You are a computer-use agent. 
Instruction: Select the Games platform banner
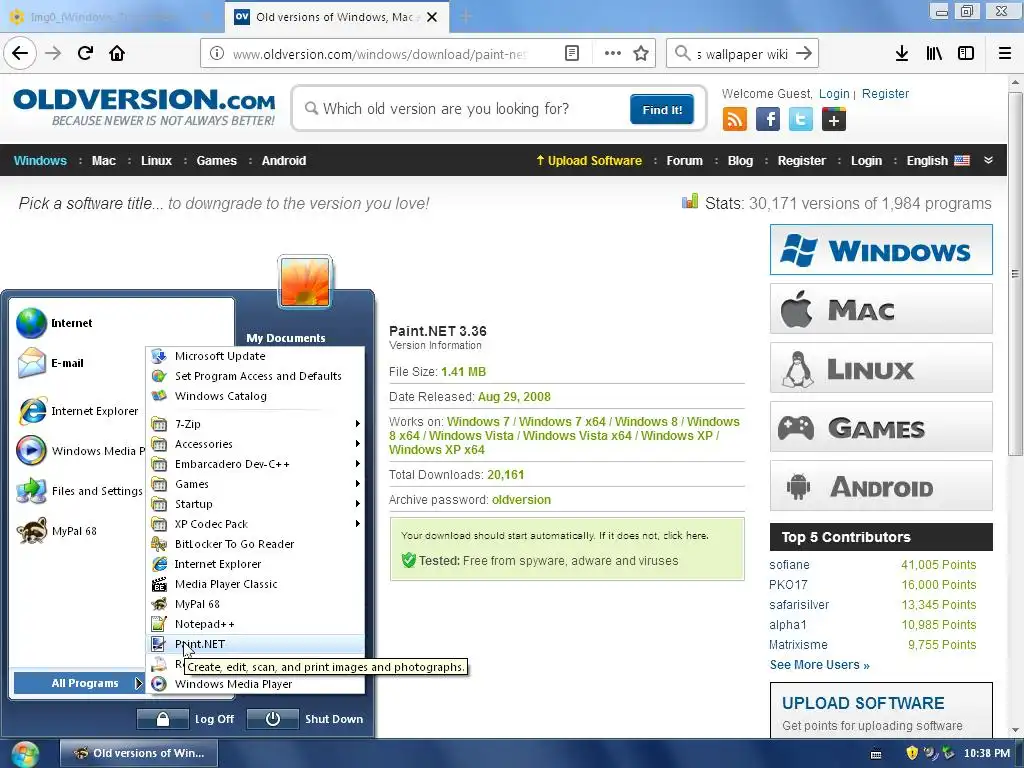881,427
